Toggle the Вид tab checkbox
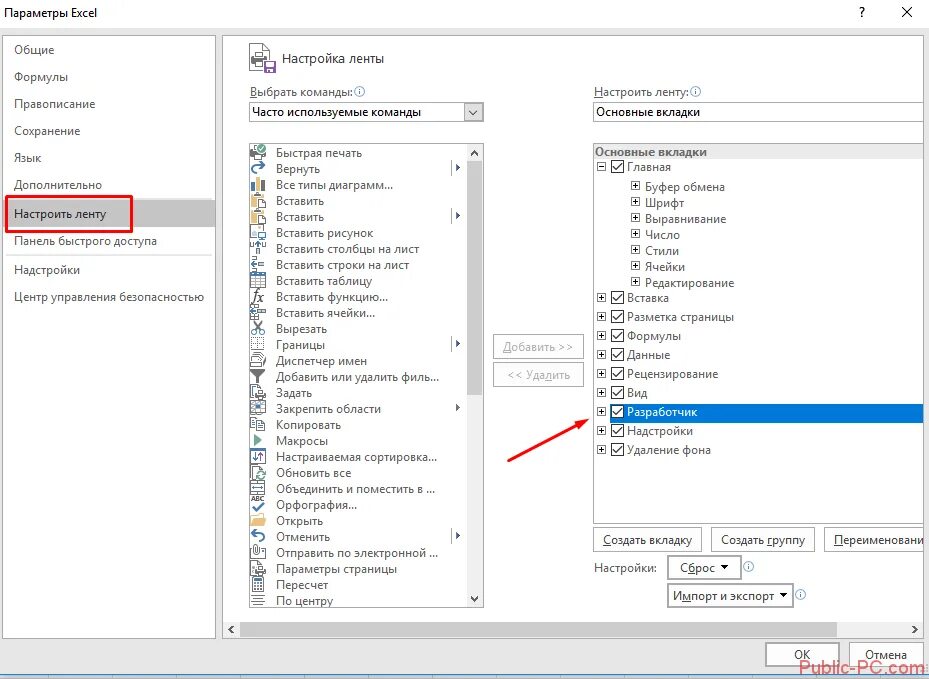The width and height of the screenshot is (929, 679). pos(617,392)
